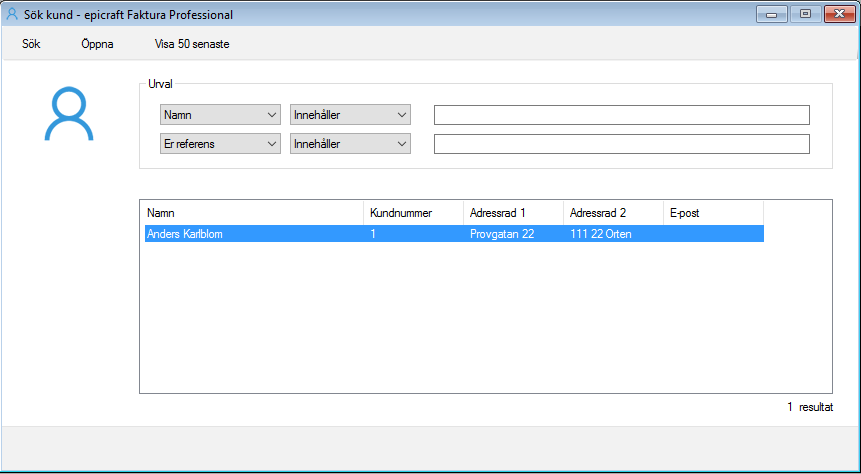Sort by Adressrad 1 column header

coord(513,213)
